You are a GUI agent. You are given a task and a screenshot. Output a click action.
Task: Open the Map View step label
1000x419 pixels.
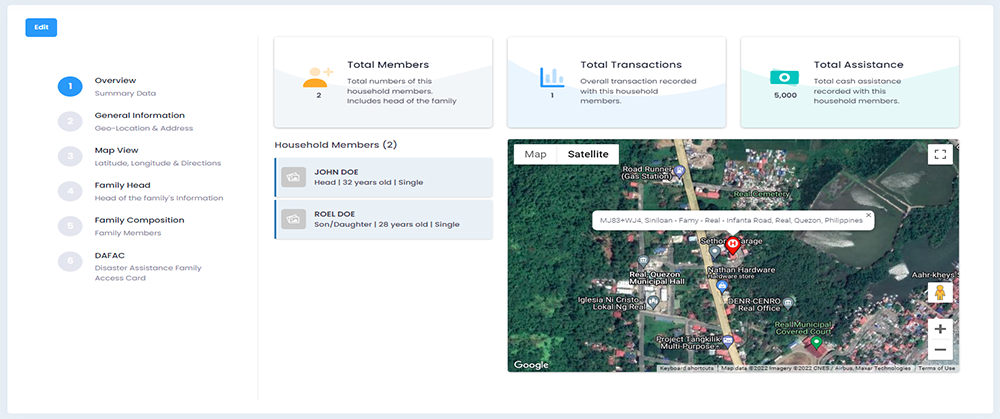[x=117, y=151]
